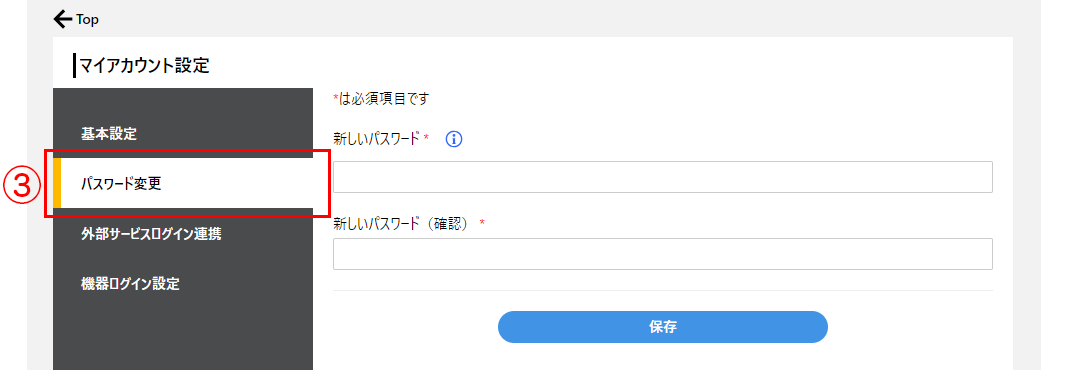Focus the 新しいパスワード（確認） input field
1068x370 pixels.
663,254
